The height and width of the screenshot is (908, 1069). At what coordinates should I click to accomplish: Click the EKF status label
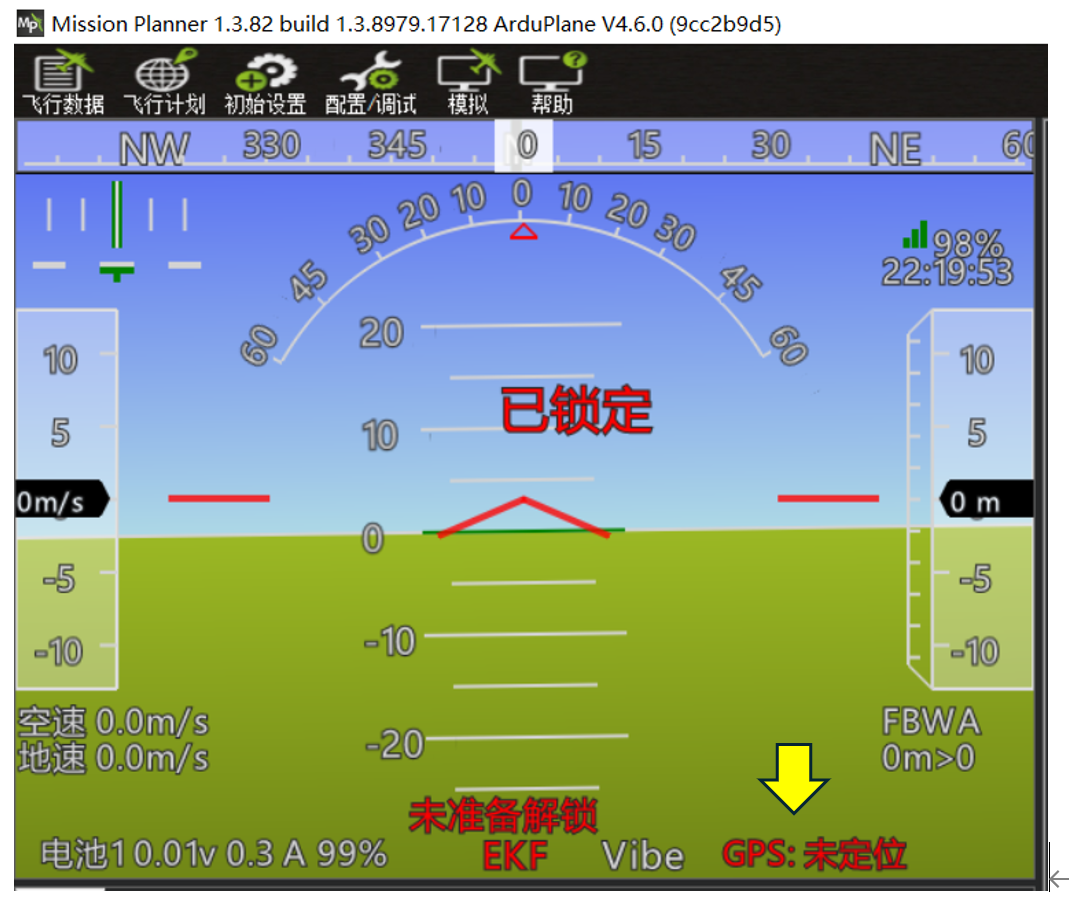[x=514, y=856]
